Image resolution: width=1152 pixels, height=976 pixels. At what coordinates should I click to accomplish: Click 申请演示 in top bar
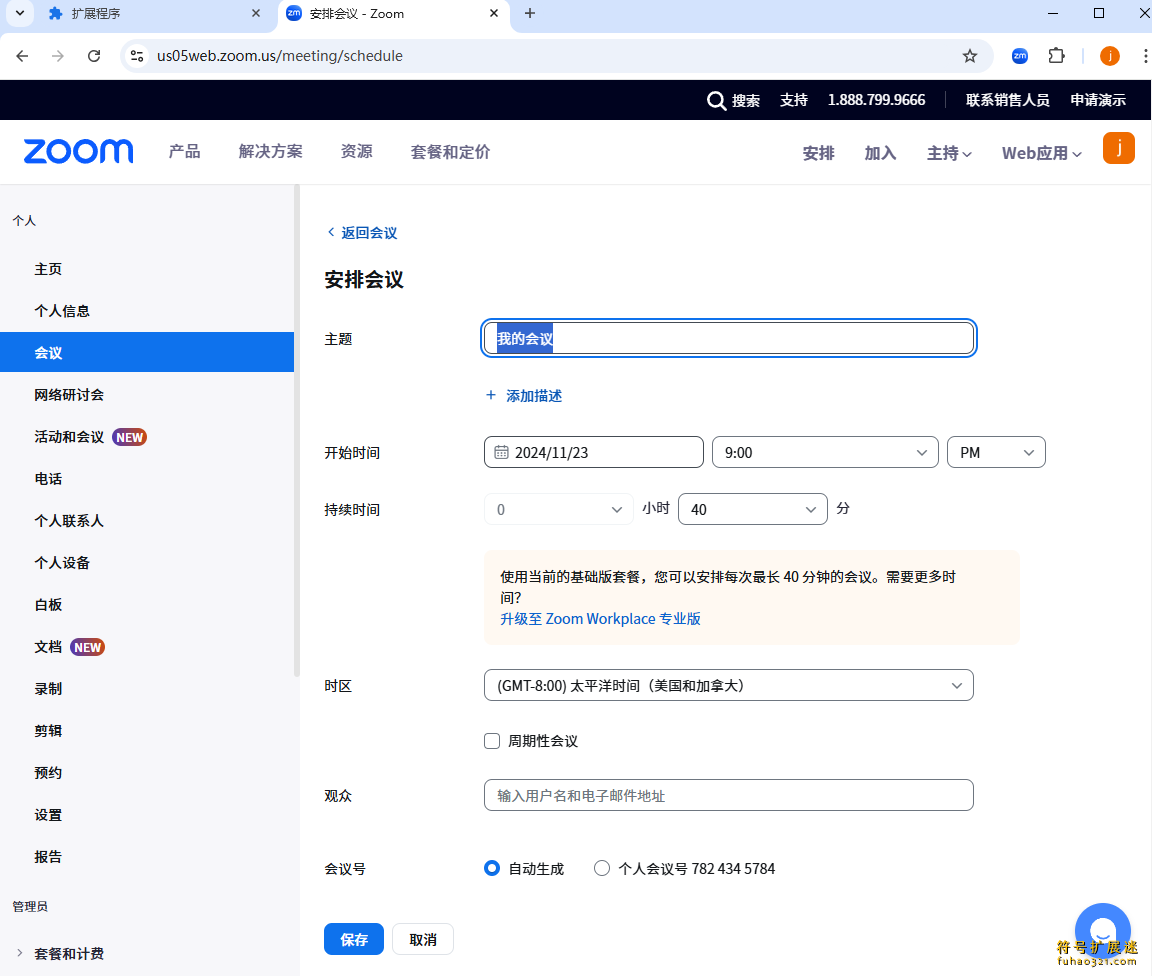click(1098, 100)
